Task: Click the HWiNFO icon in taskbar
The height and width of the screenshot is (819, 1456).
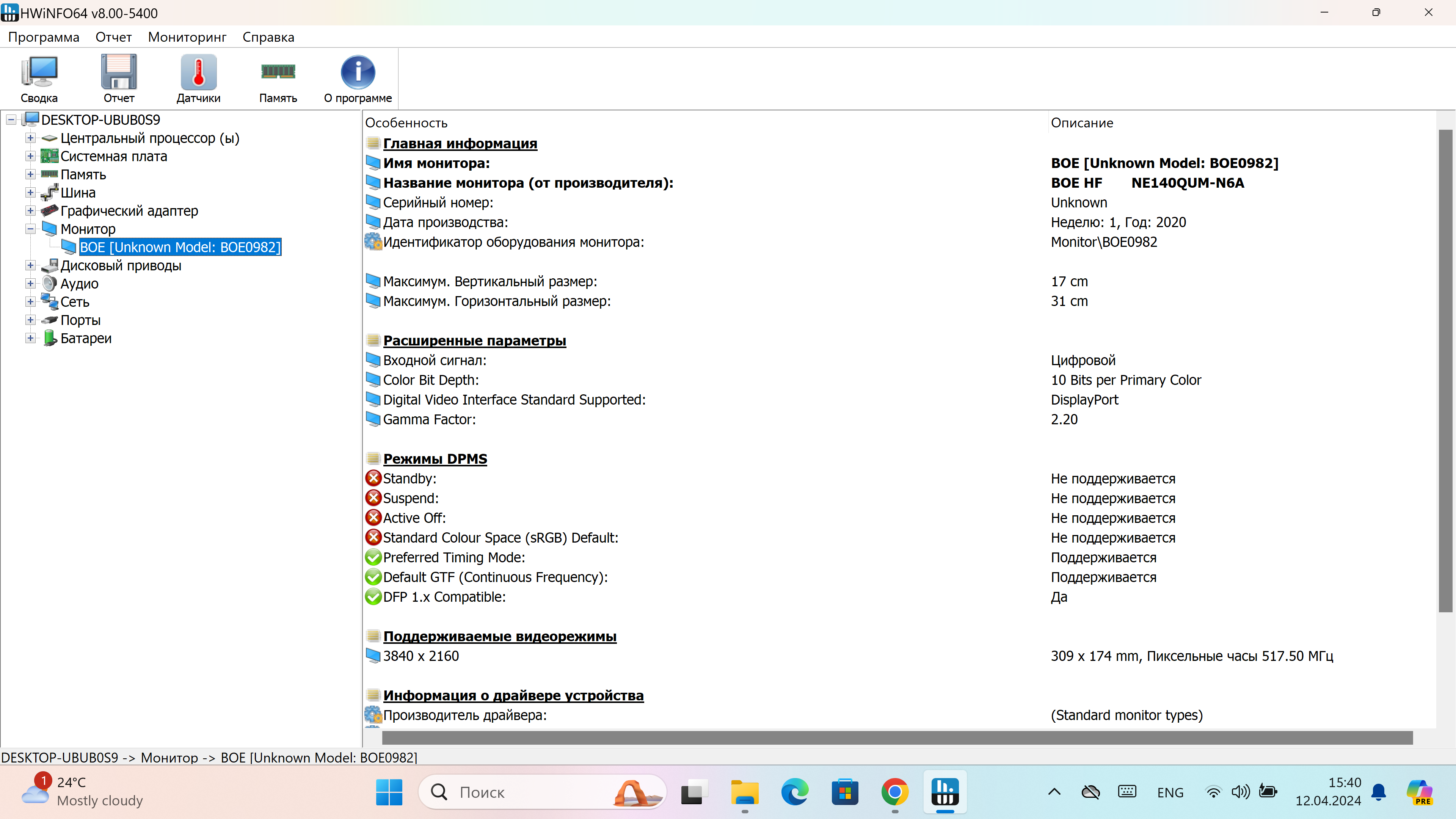Action: (945, 792)
